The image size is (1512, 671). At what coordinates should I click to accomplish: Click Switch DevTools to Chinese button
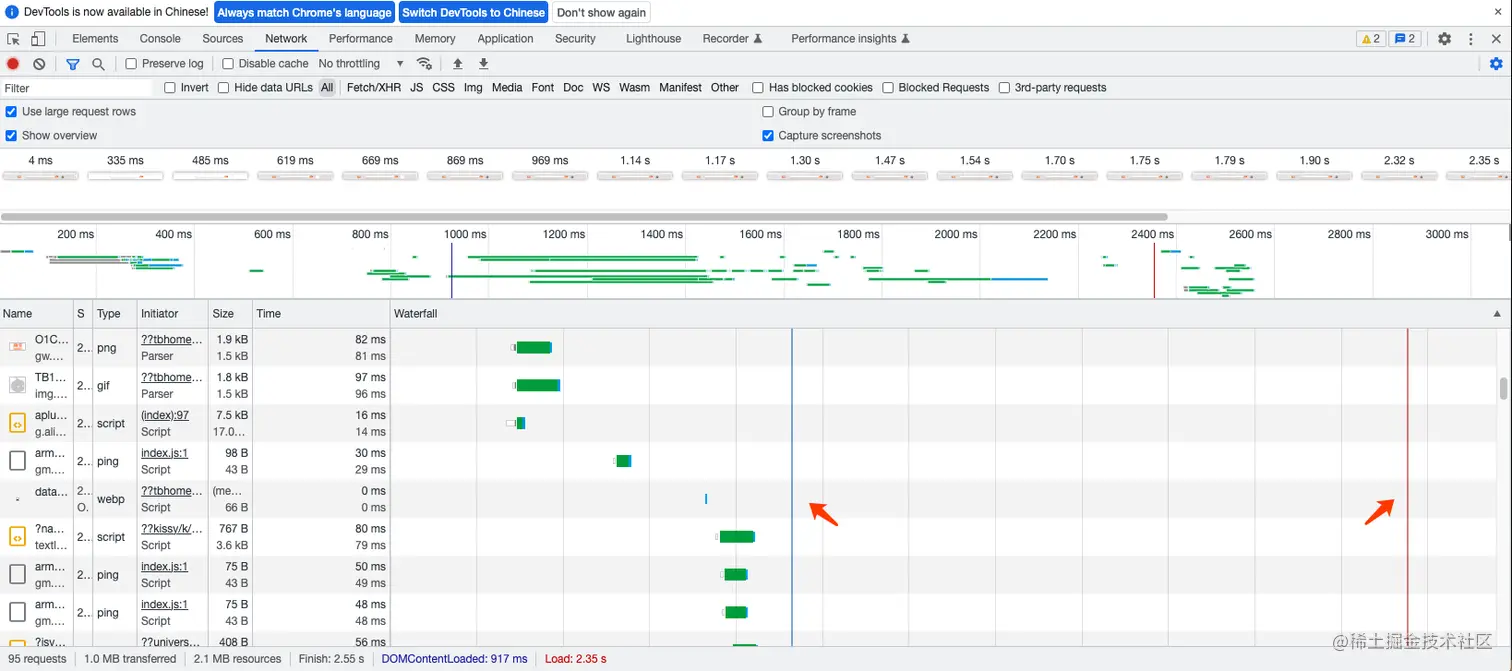click(474, 13)
